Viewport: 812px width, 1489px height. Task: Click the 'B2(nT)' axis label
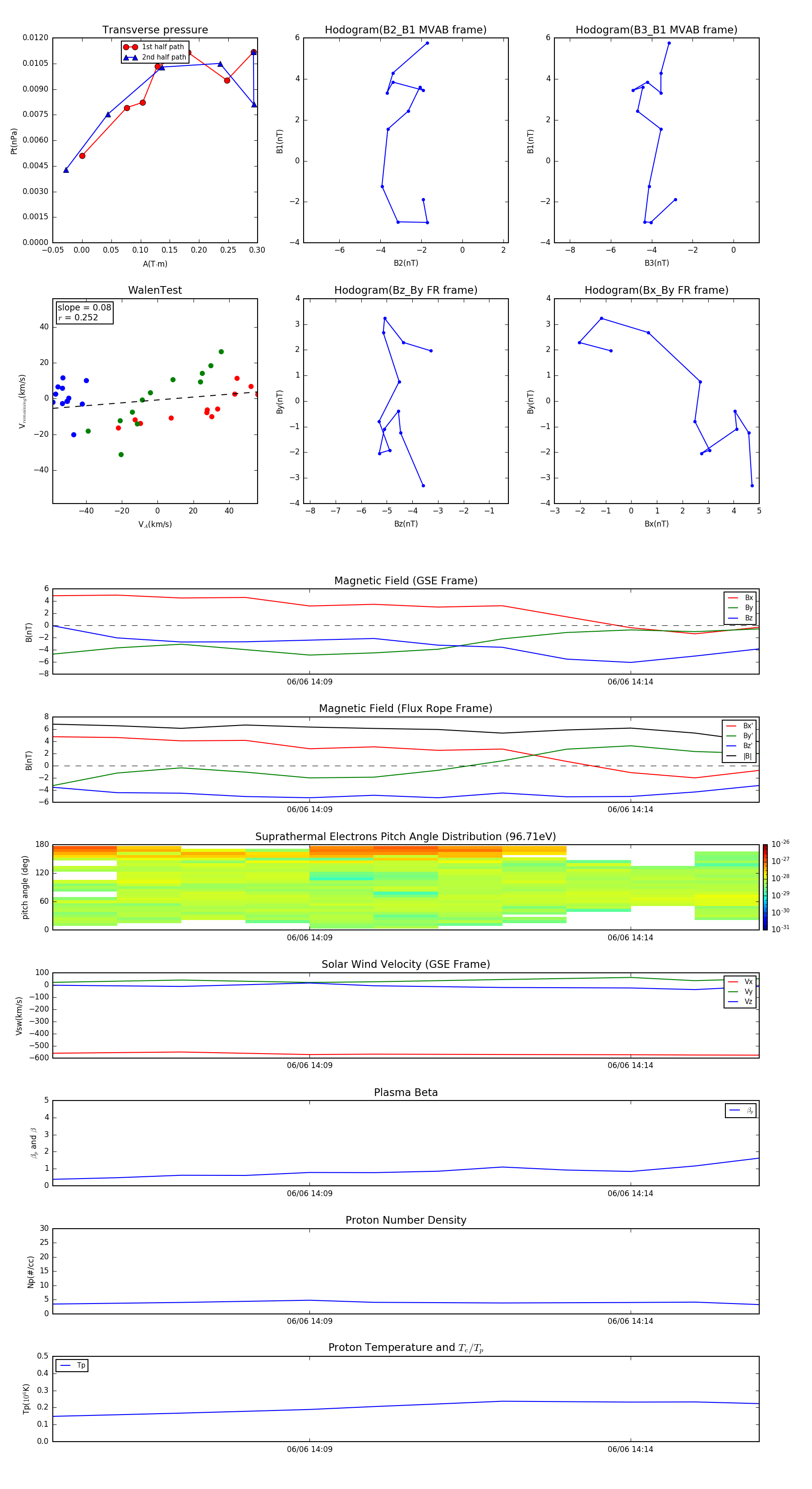[406, 263]
